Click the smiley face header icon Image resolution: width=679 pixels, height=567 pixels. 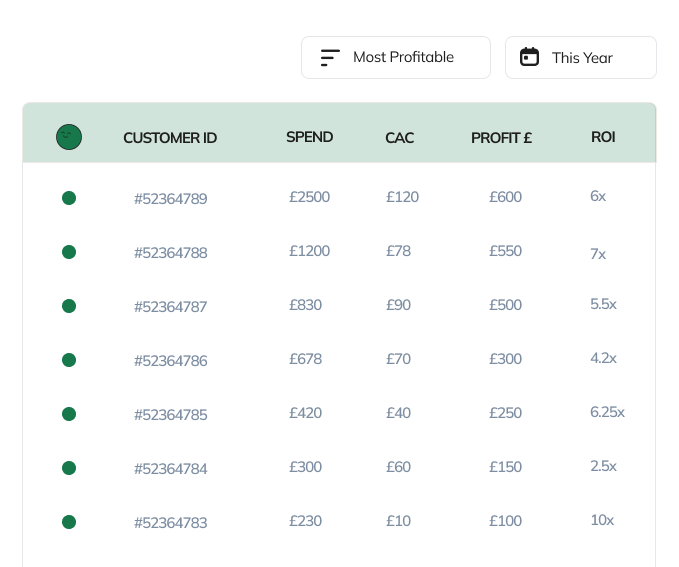point(69,137)
